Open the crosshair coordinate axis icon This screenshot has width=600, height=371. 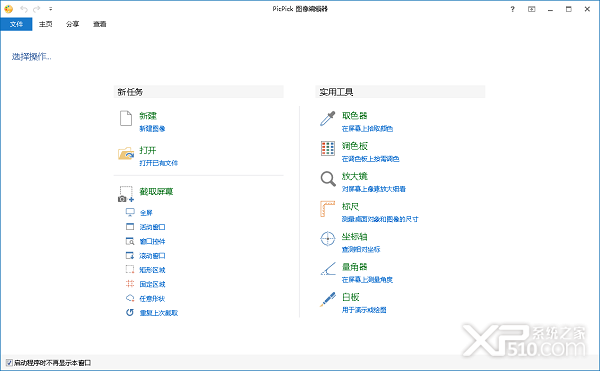pos(328,239)
